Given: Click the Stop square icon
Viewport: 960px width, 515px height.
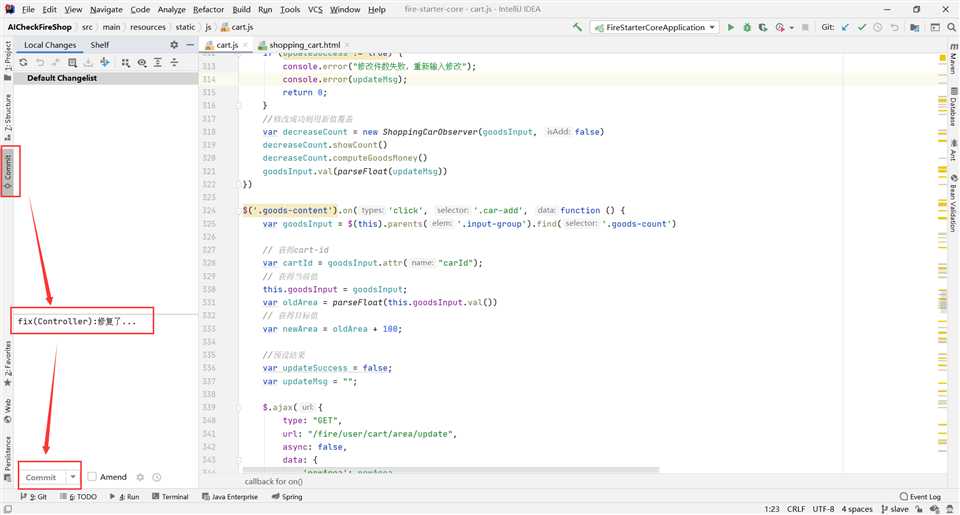Looking at the screenshot, I should coord(805,27).
